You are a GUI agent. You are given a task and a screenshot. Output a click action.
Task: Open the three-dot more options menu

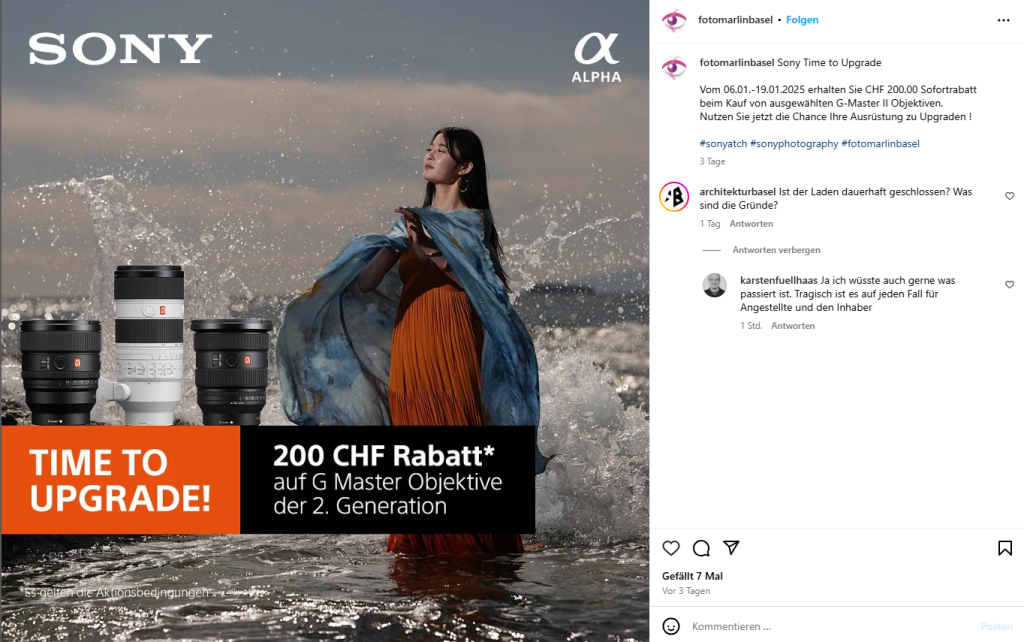point(1004,20)
